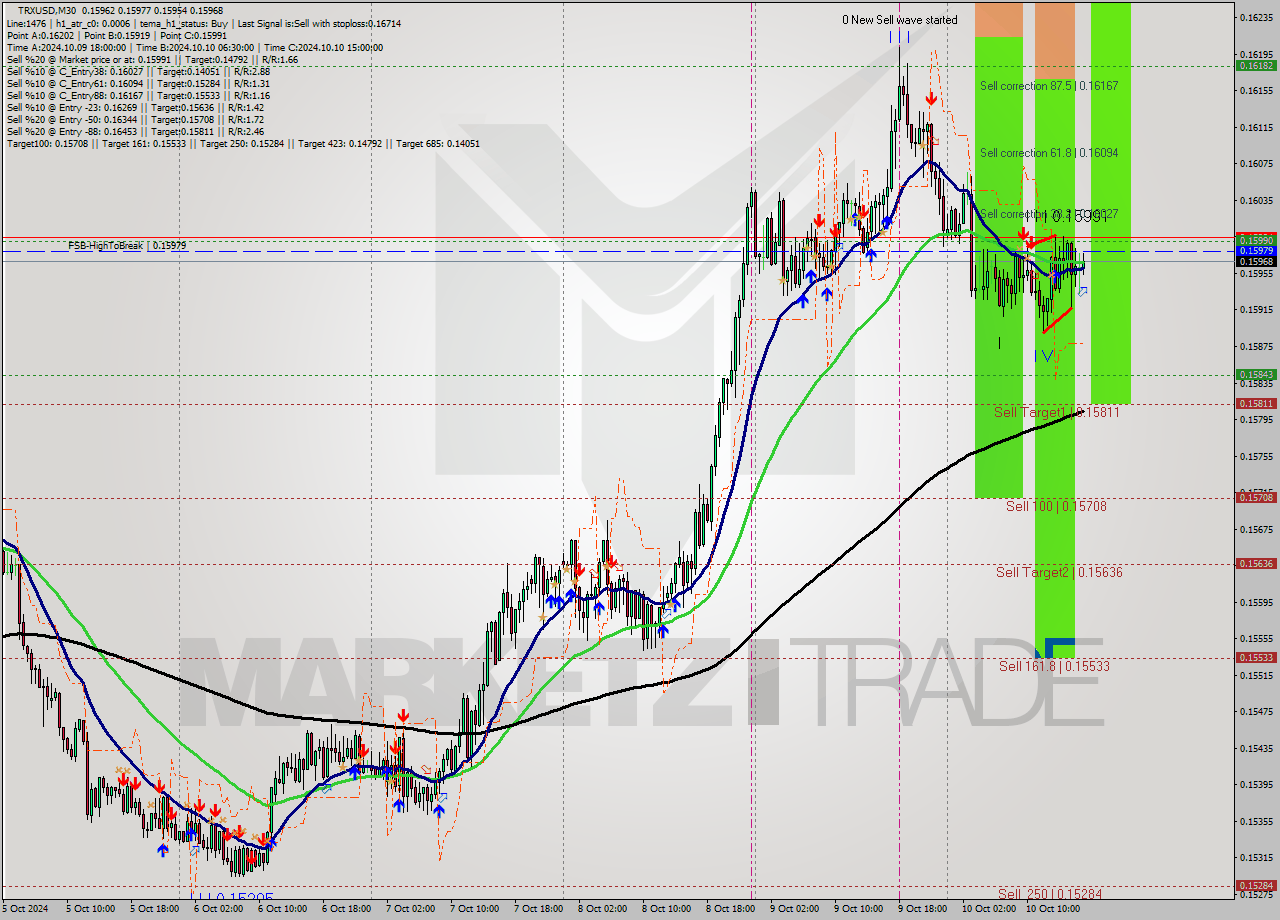The image size is (1280, 920).
Task: Click '6 Oct 10:00' on time axis
Action: [x=282, y=909]
